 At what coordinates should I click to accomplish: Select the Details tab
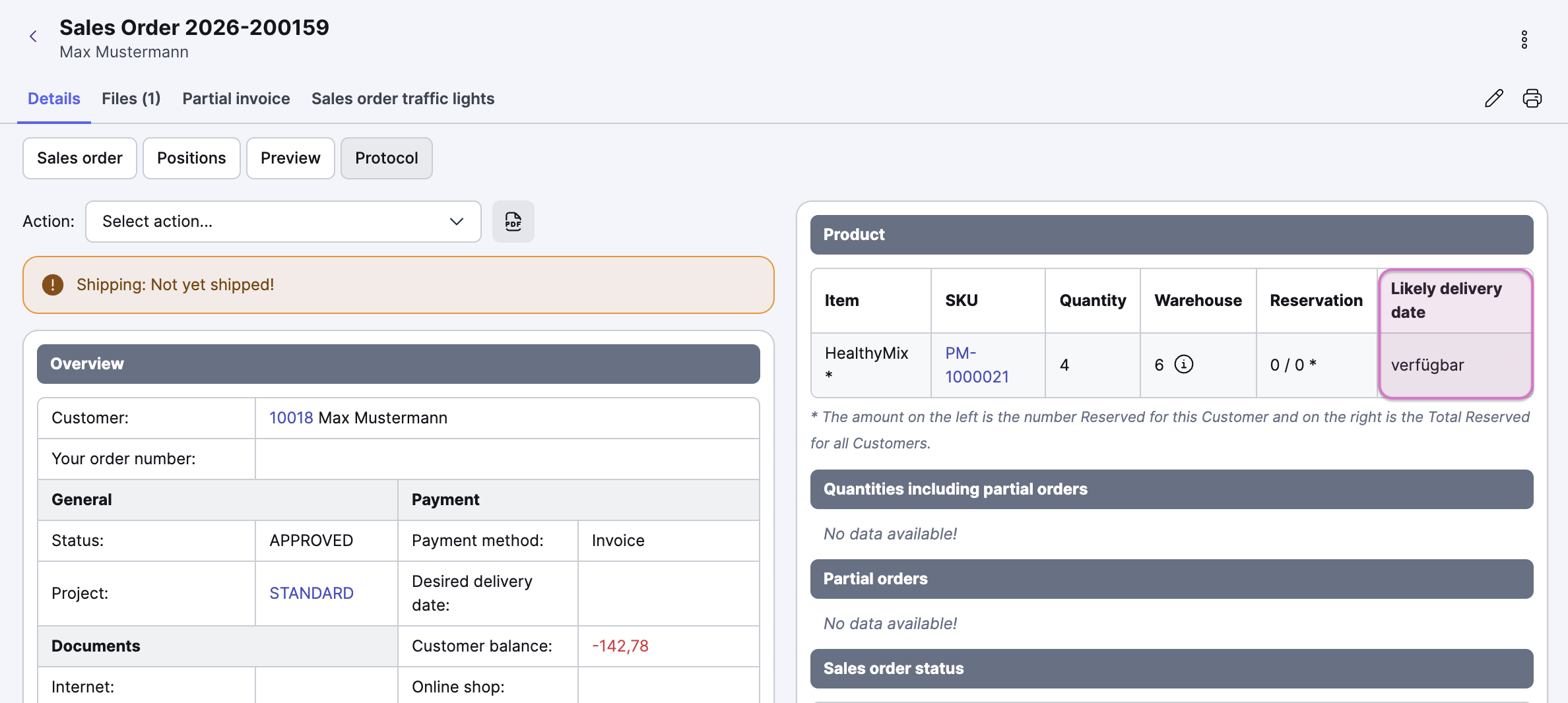(54, 98)
